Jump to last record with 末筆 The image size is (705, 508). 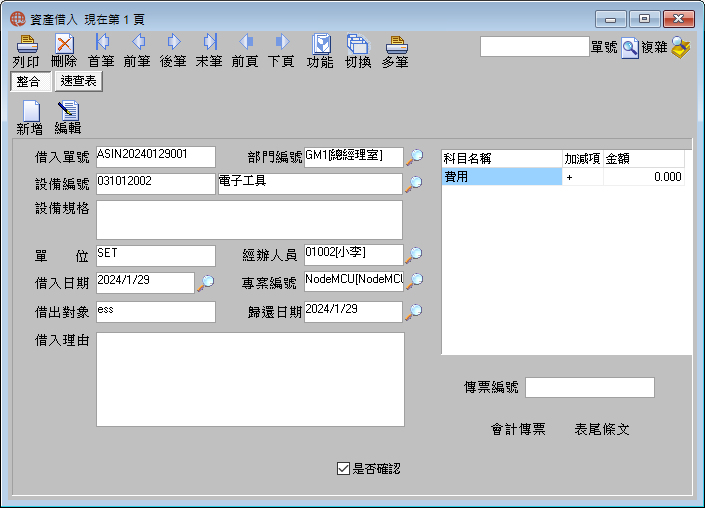tap(210, 43)
